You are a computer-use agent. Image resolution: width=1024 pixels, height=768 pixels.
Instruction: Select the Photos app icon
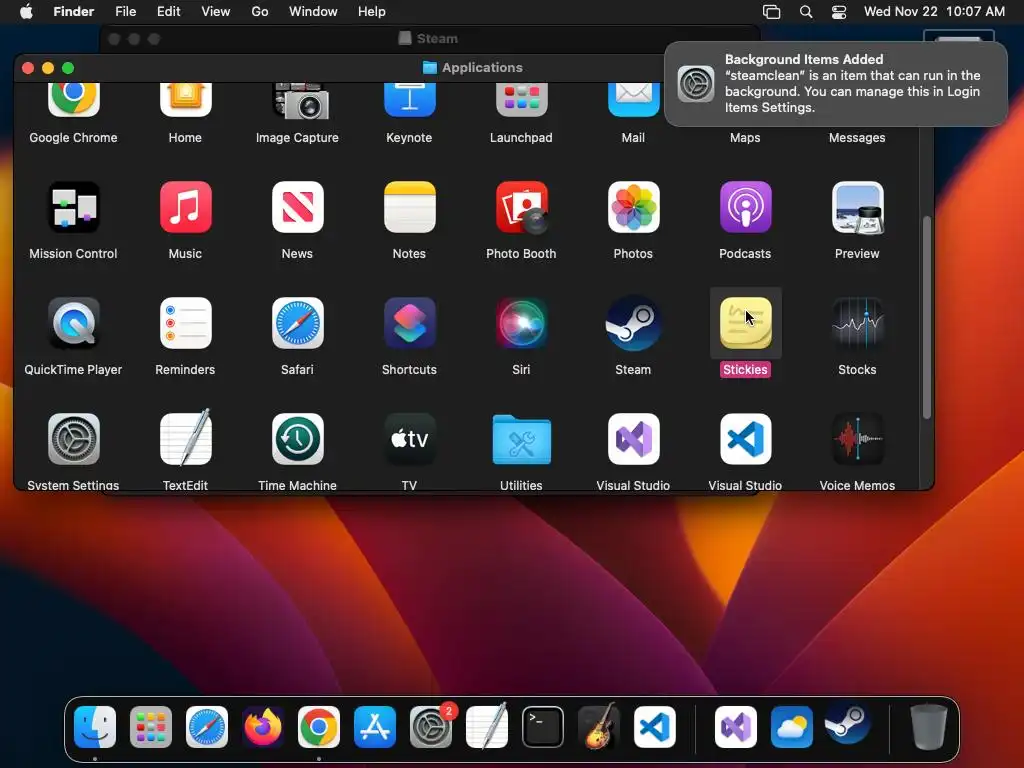pyautogui.click(x=633, y=207)
